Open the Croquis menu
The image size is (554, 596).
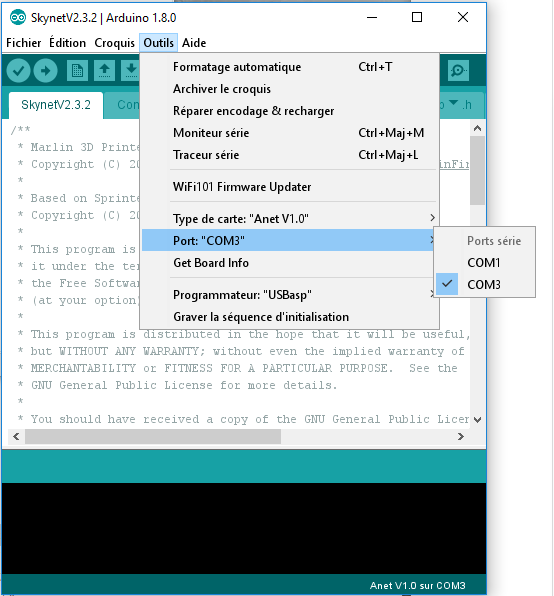[114, 43]
